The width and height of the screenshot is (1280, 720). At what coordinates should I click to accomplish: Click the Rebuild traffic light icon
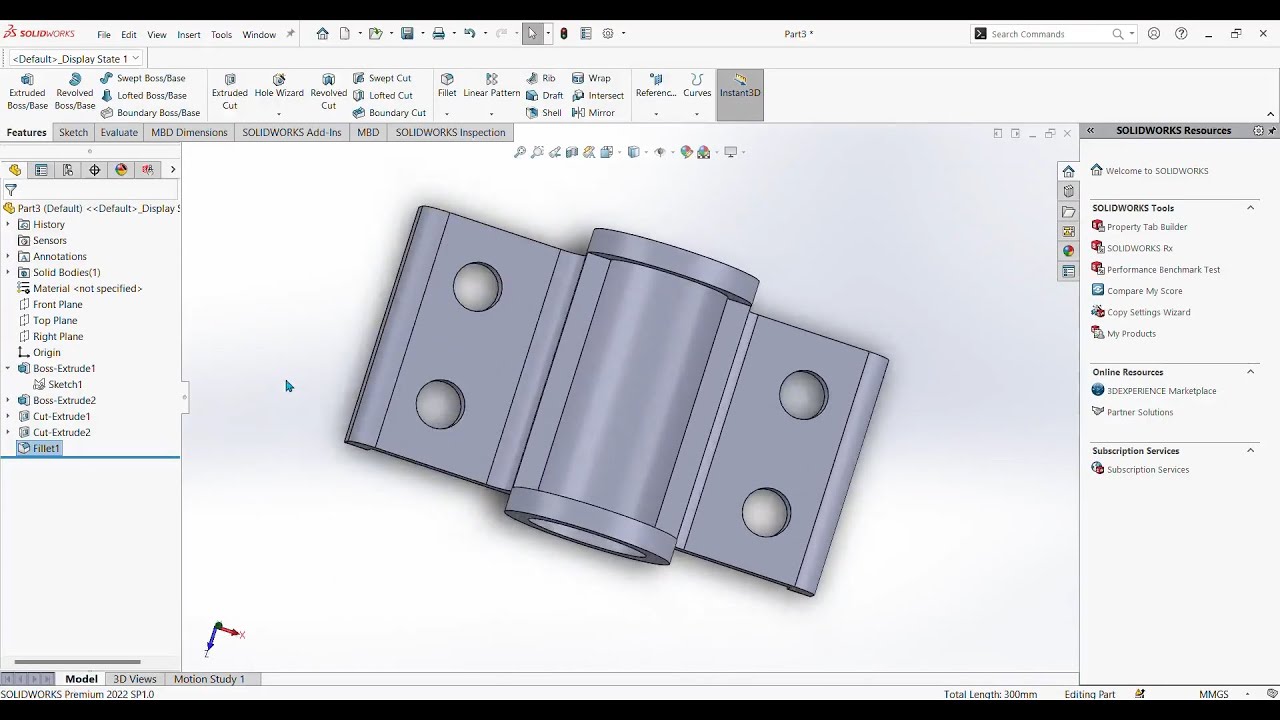(x=564, y=33)
